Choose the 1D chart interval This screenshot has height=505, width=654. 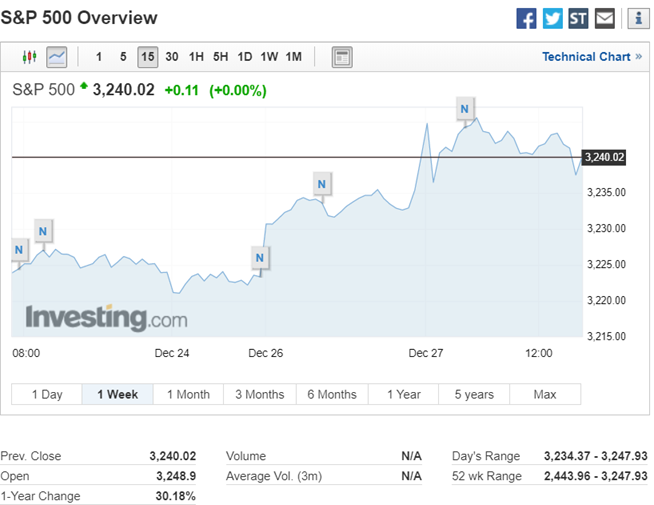245,57
